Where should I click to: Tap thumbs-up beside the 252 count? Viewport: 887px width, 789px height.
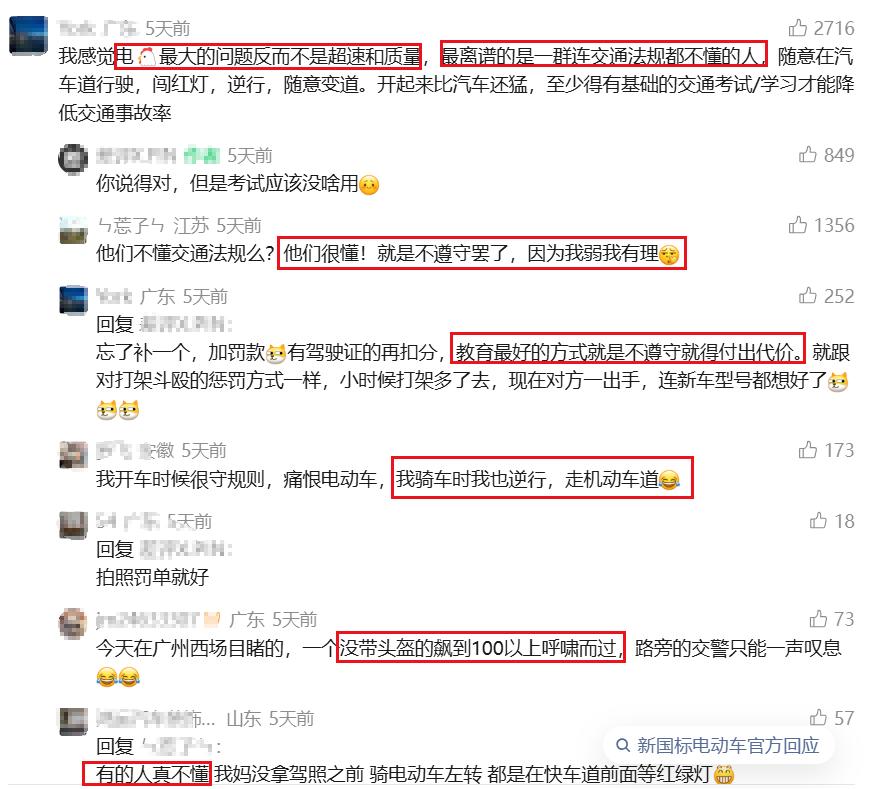tap(808, 295)
